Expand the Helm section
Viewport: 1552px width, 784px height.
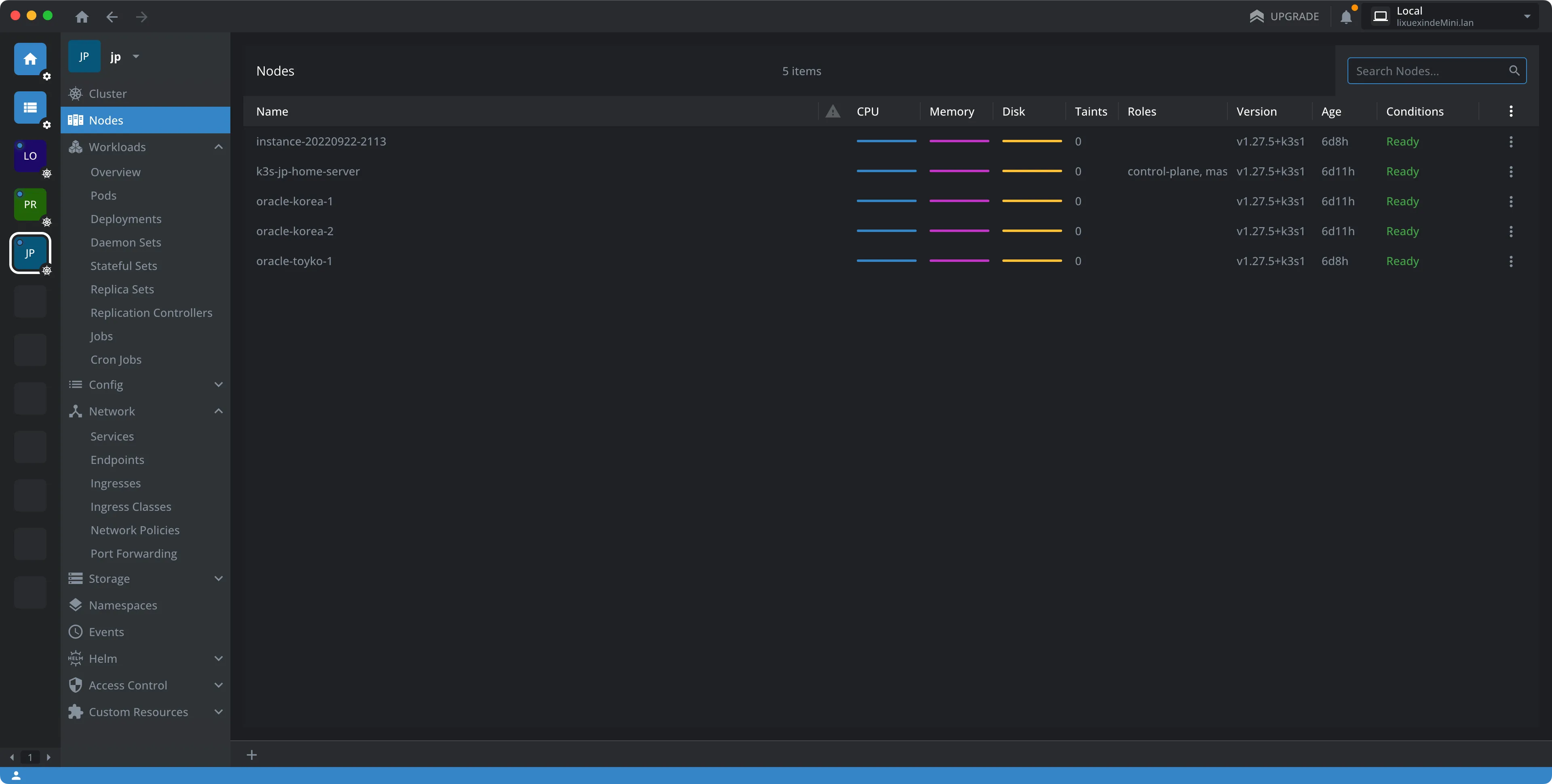coord(218,659)
